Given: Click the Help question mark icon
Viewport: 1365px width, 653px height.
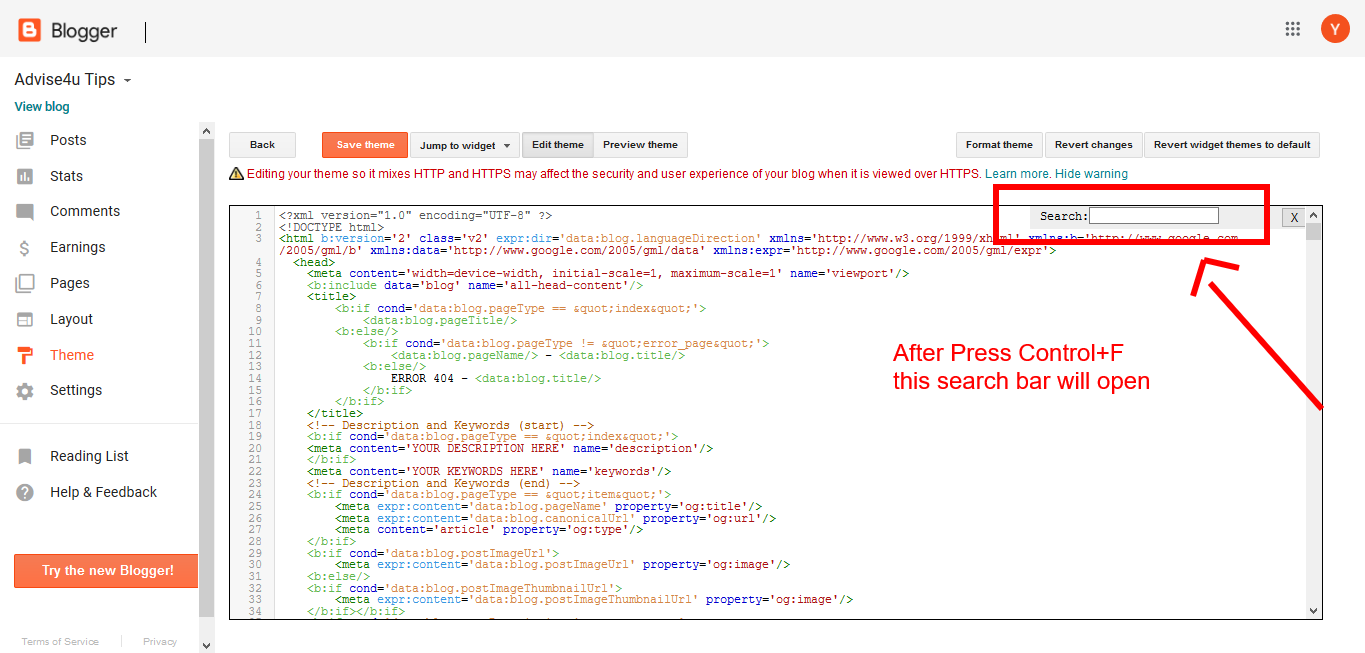Looking at the screenshot, I should (x=25, y=492).
